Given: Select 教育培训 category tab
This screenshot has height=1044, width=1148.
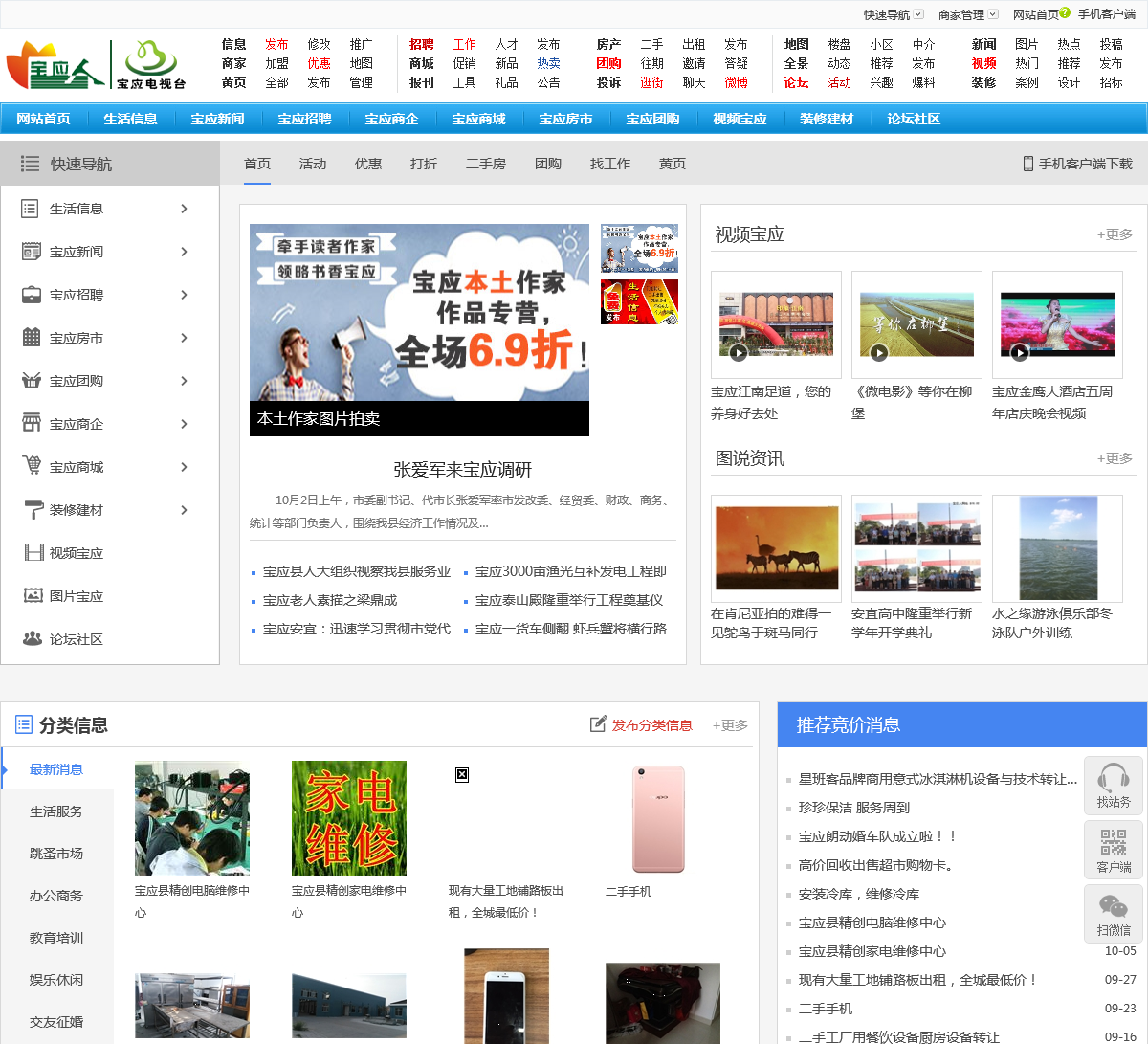Looking at the screenshot, I should pyautogui.click(x=56, y=938).
